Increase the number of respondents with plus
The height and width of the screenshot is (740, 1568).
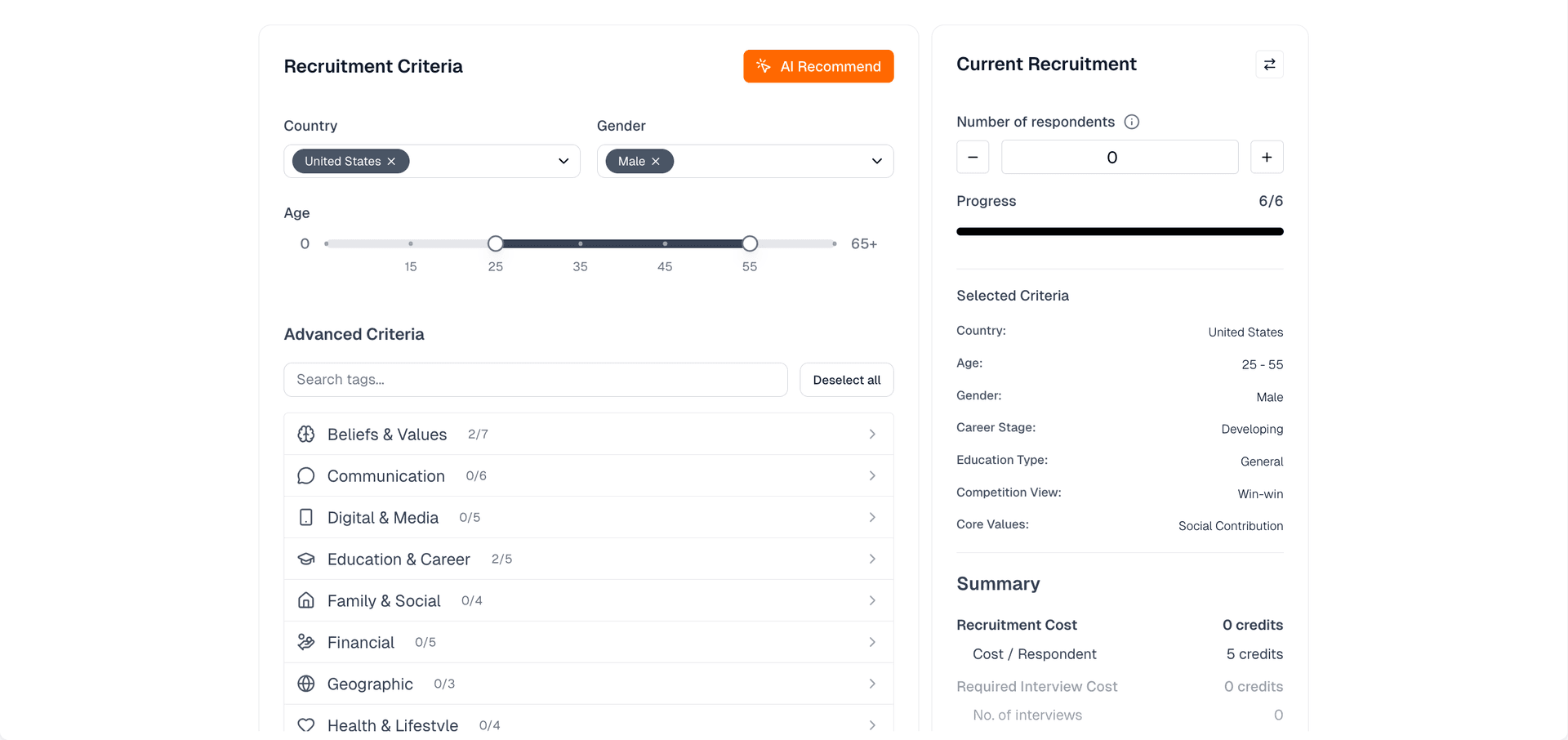click(x=1266, y=158)
